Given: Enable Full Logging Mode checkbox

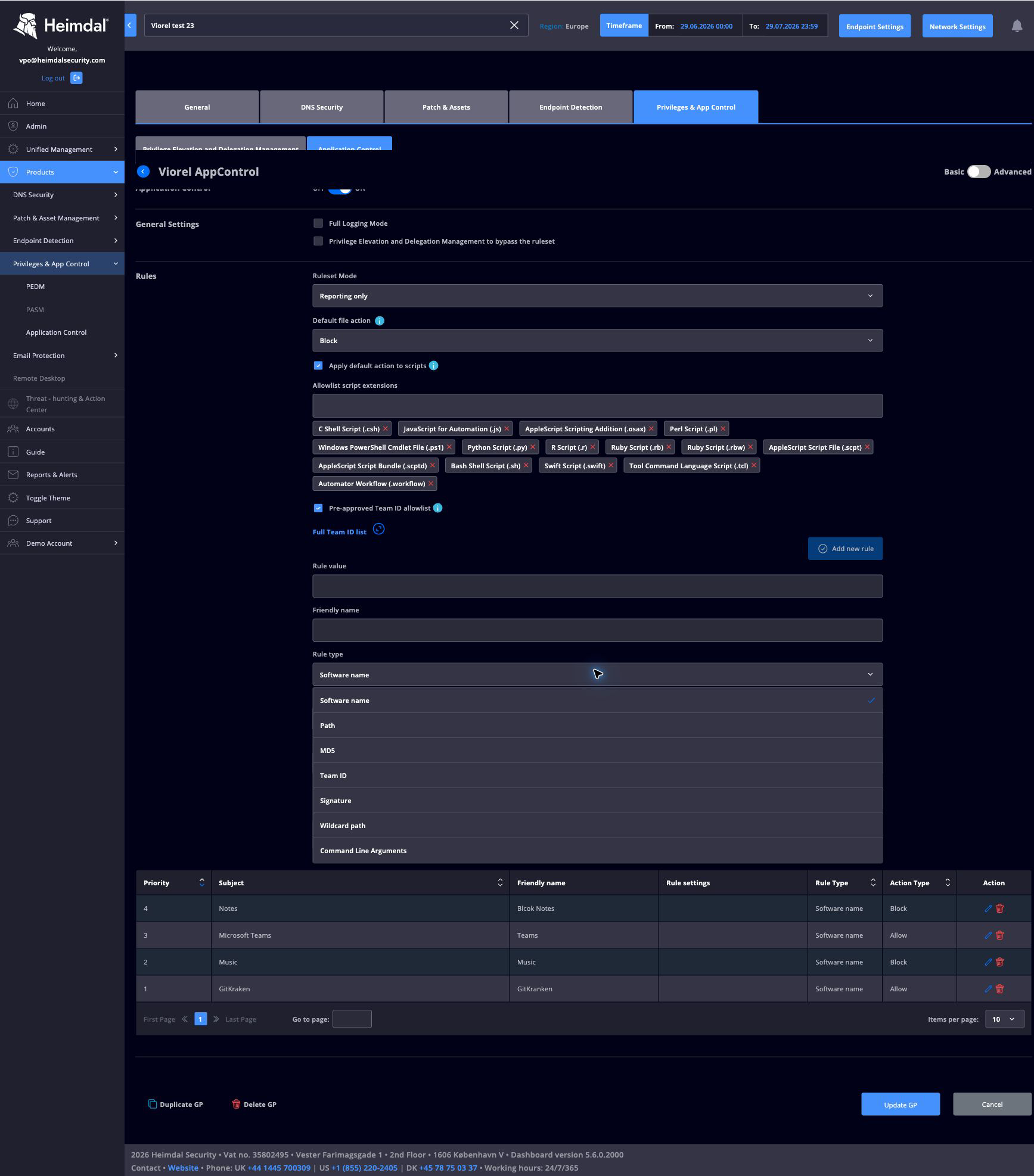Looking at the screenshot, I should (x=318, y=223).
